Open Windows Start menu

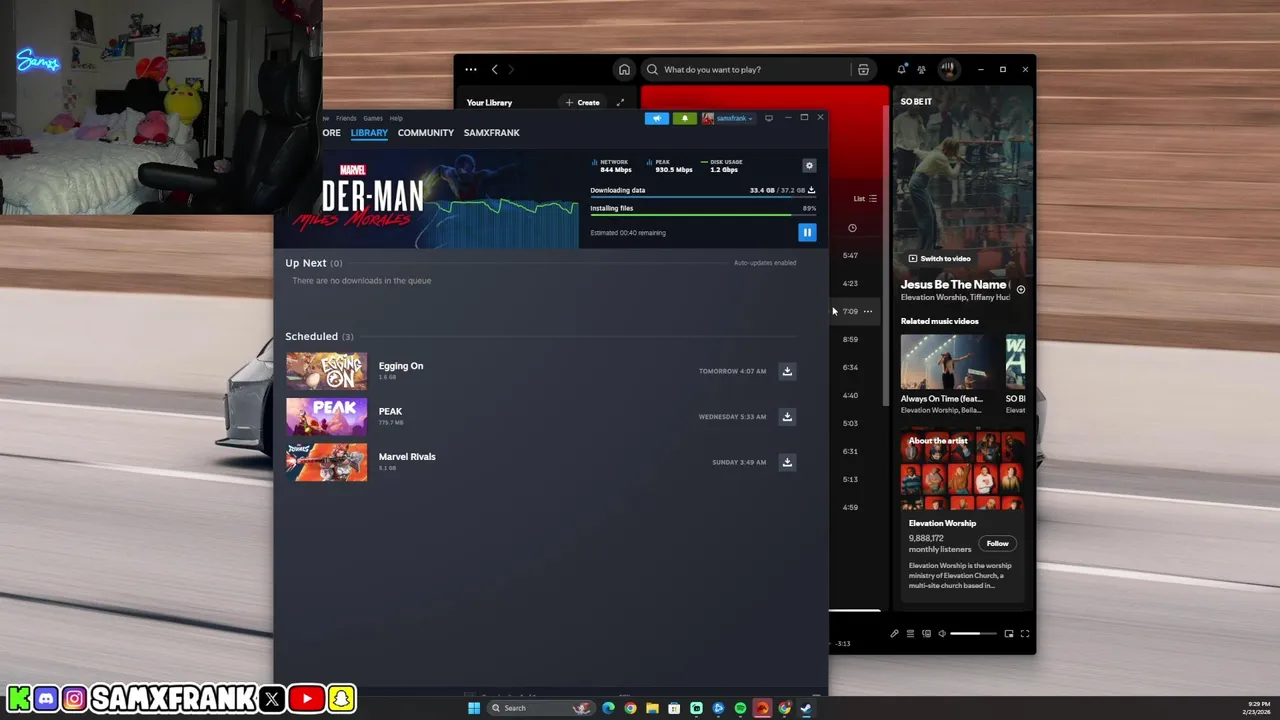474,708
